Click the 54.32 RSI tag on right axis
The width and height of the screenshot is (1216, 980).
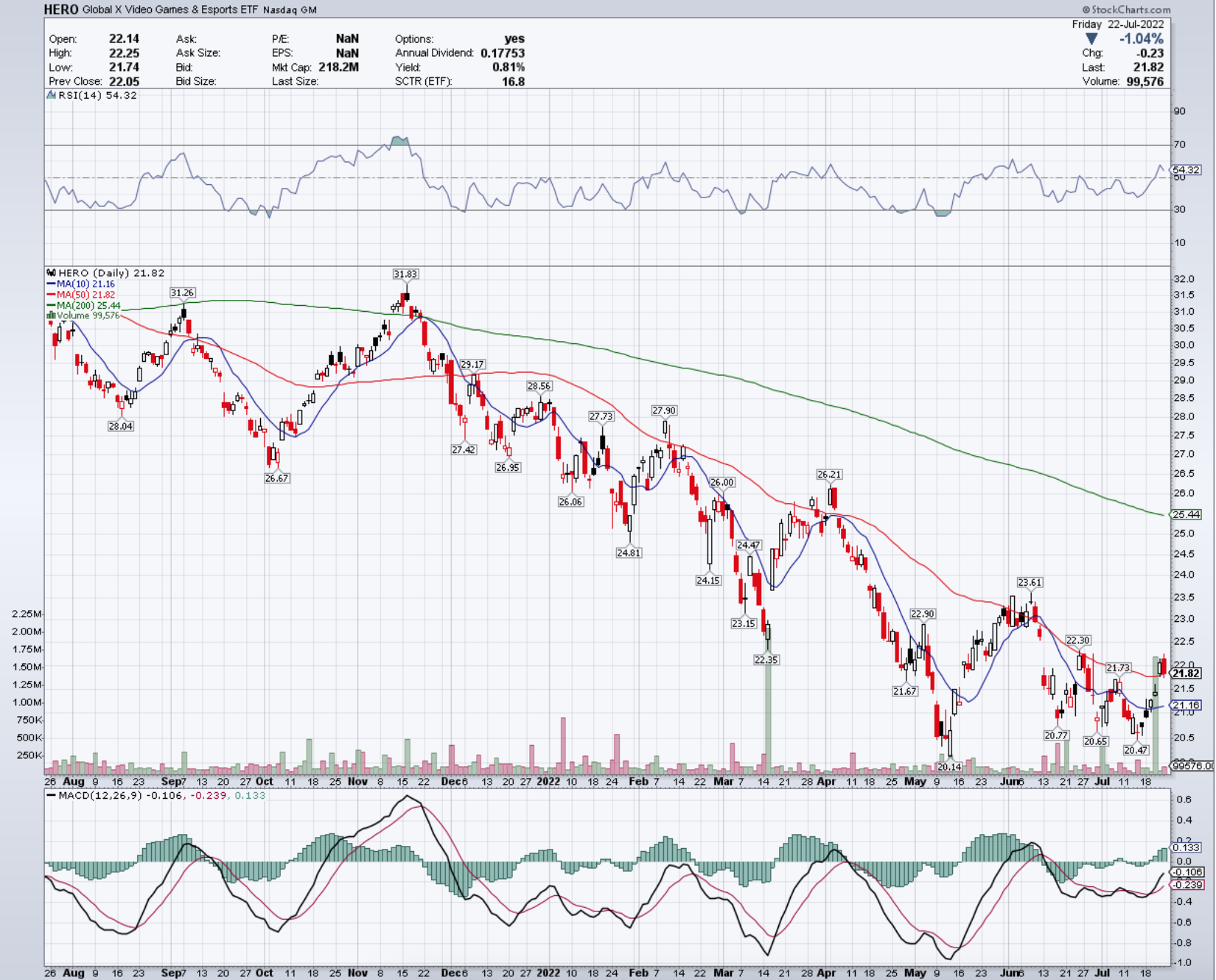(x=1187, y=170)
